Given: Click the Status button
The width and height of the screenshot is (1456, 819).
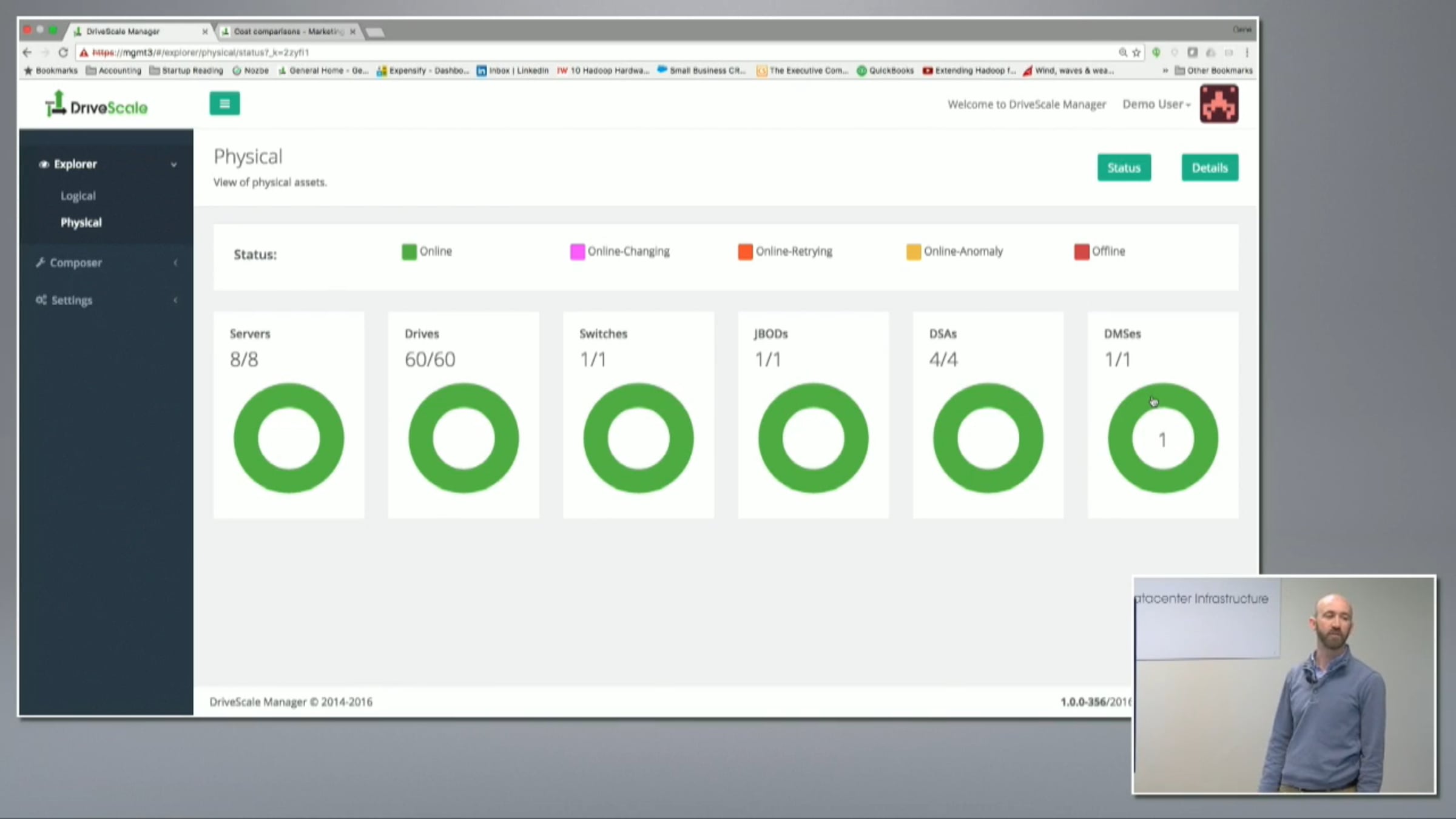Looking at the screenshot, I should tap(1124, 167).
